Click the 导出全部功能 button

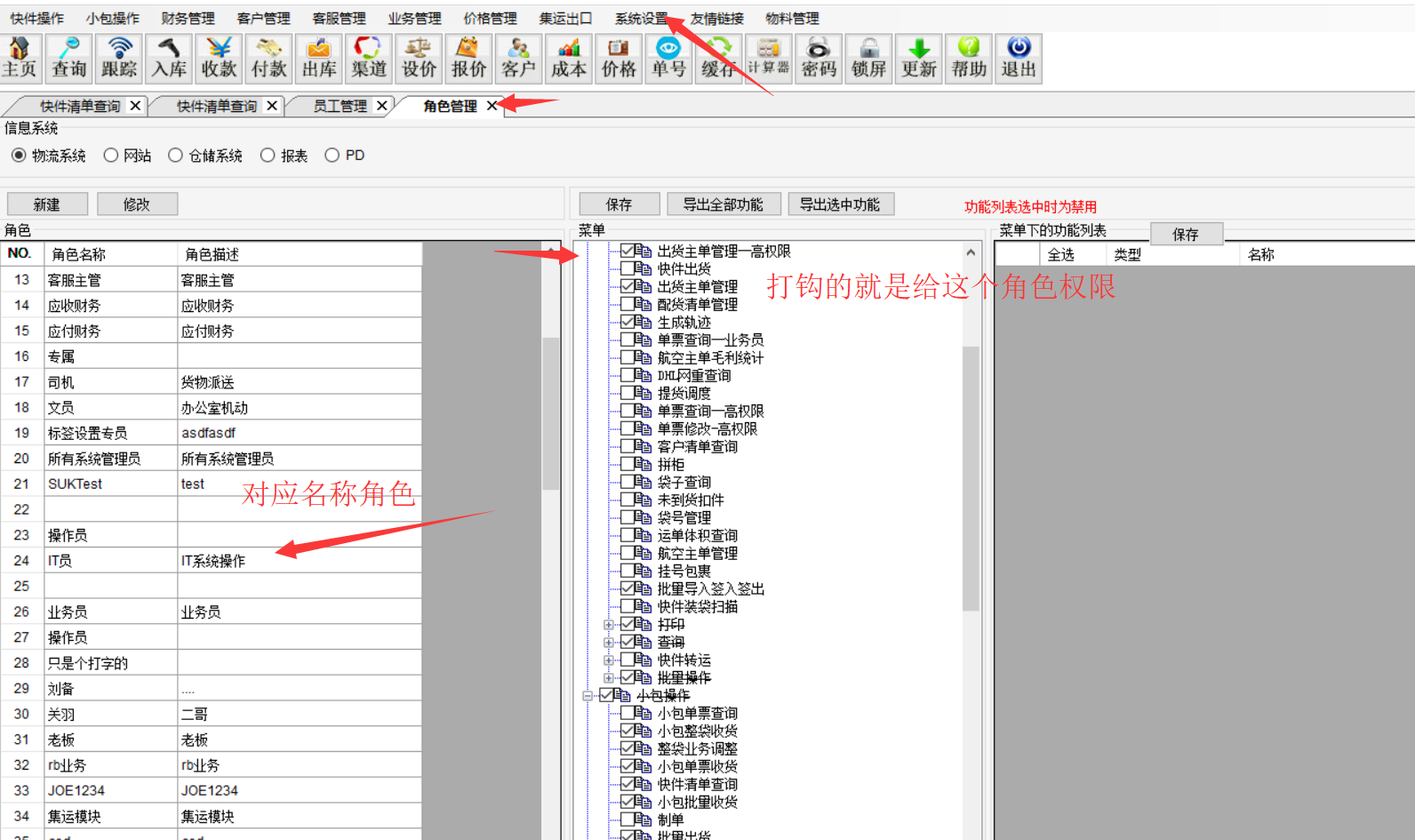(723, 204)
